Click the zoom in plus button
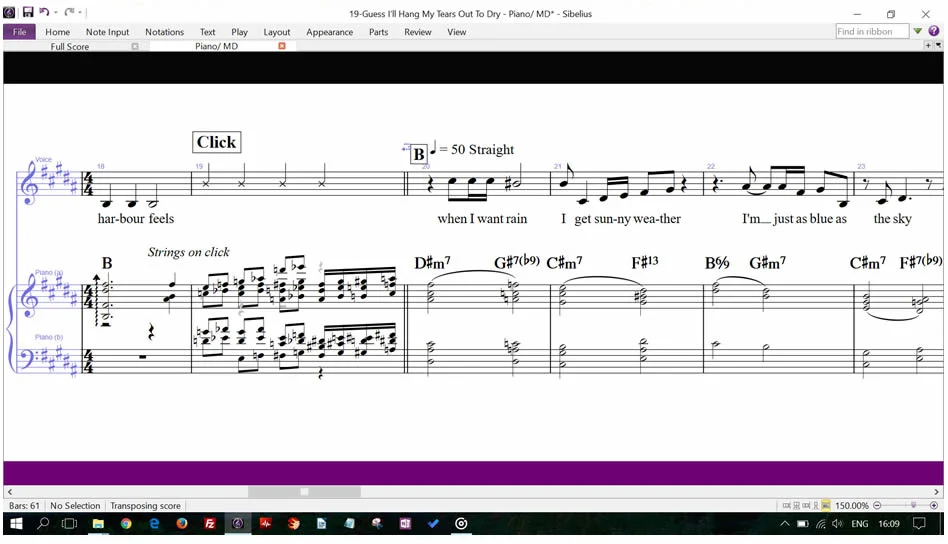The image size is (948, 544). [x=933, y=505]
